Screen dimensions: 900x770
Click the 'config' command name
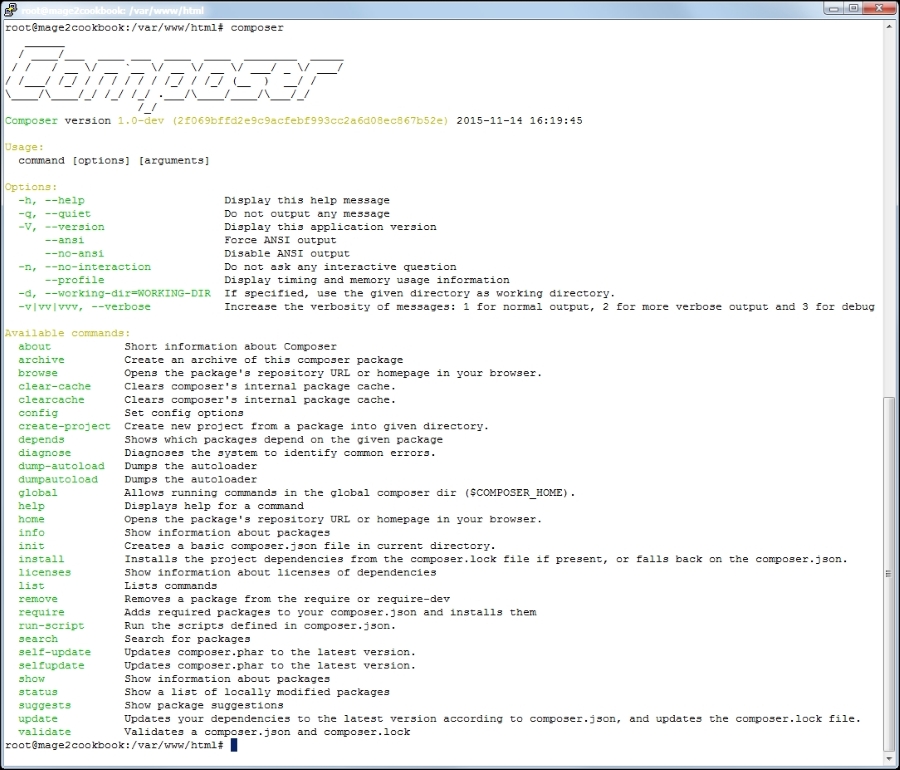(38, 413)
